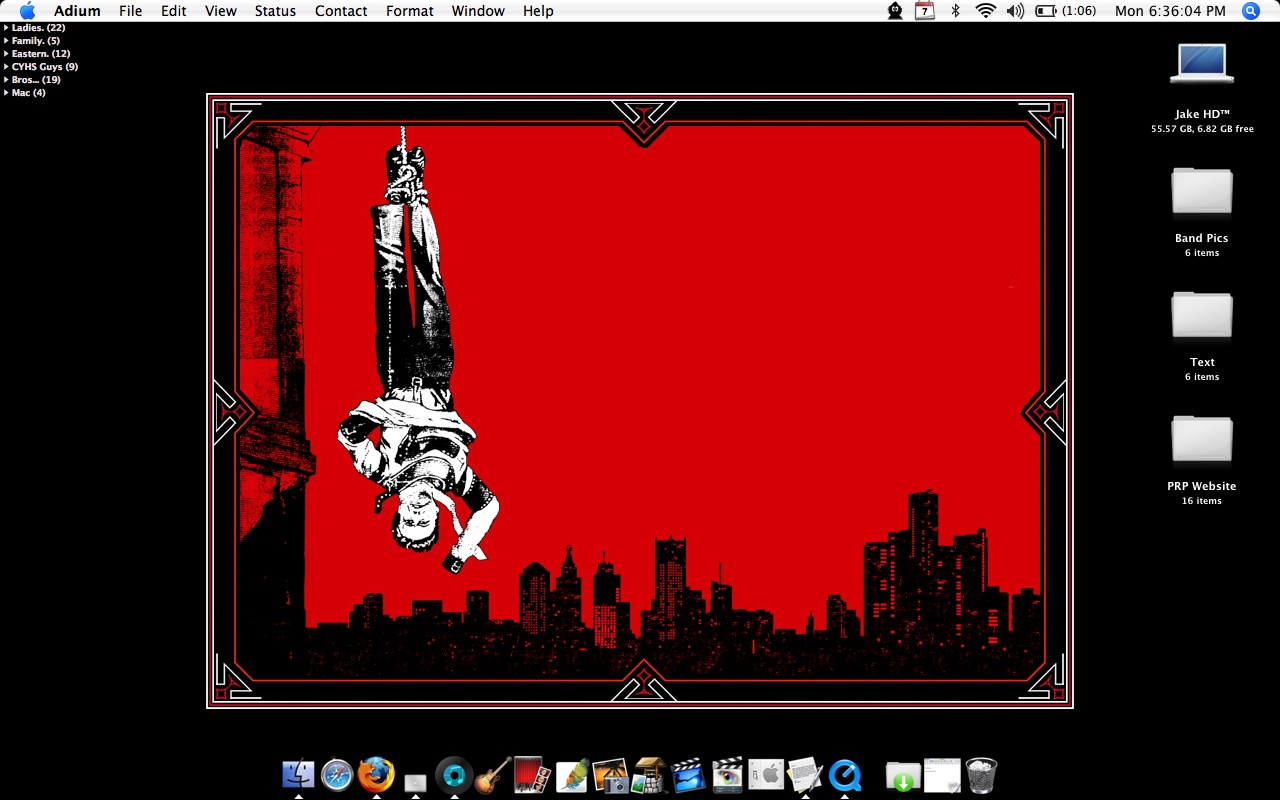Open the Bluetooth status menu
1280x800 pixels.
click(955, 11)
